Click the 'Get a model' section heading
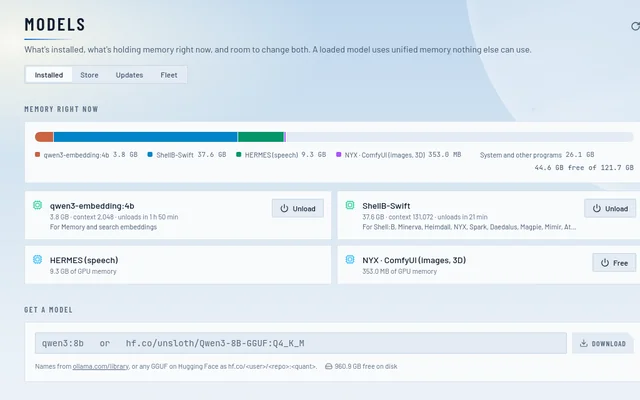 (x=48, y=310)
